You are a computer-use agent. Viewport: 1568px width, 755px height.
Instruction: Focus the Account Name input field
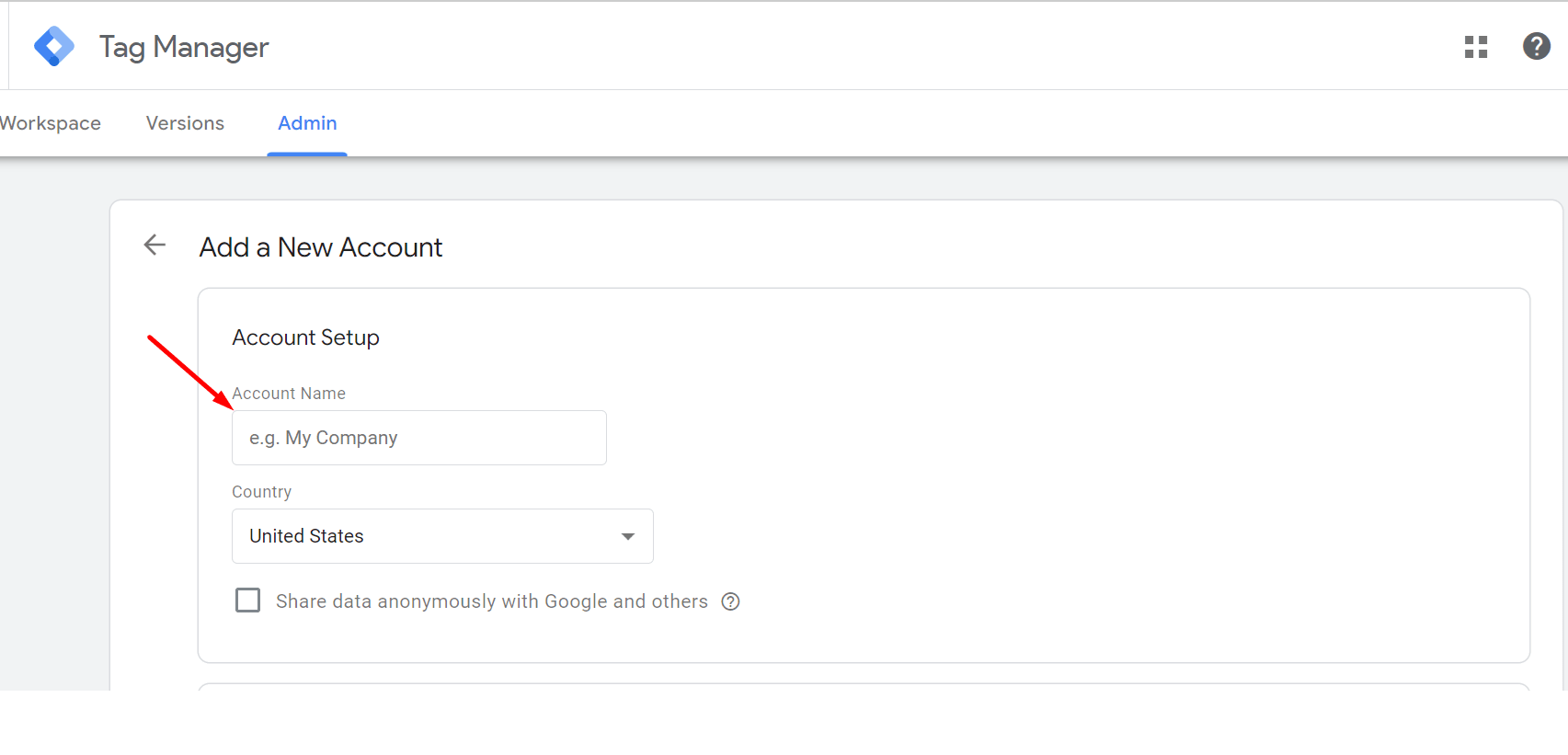[x=419, y=438]
